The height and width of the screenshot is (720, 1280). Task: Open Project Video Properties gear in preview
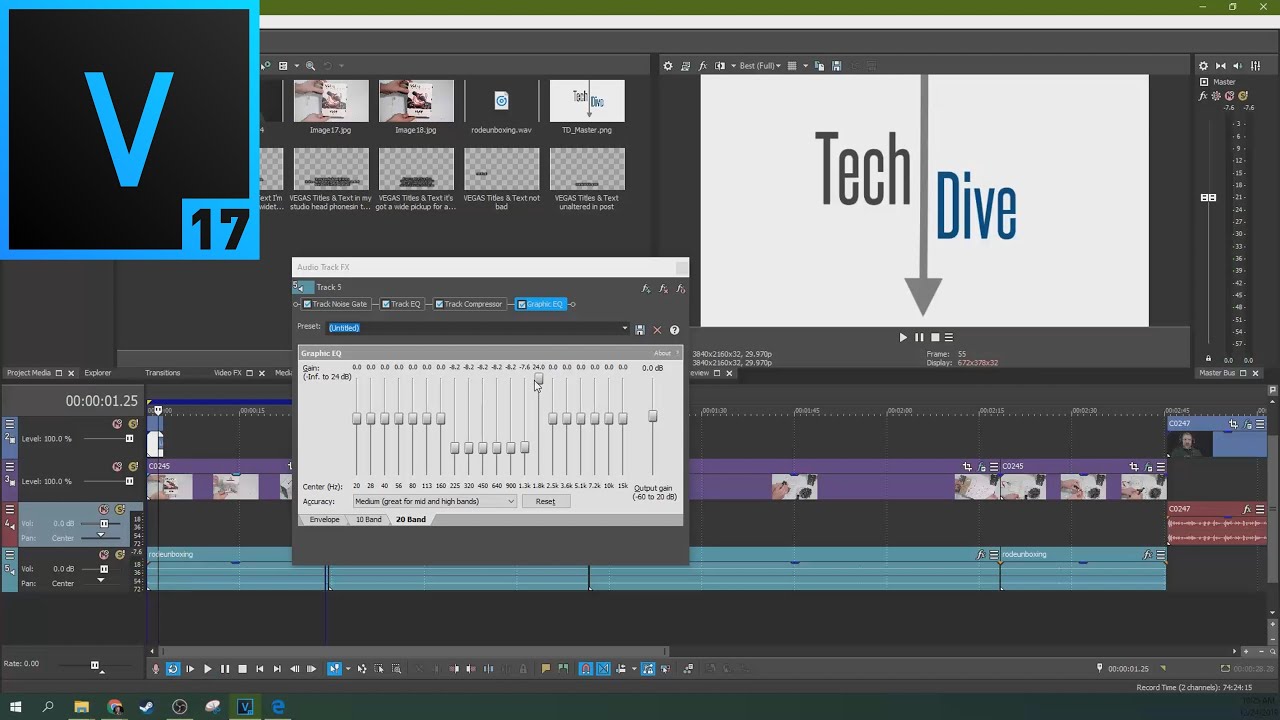click(668, 66)
